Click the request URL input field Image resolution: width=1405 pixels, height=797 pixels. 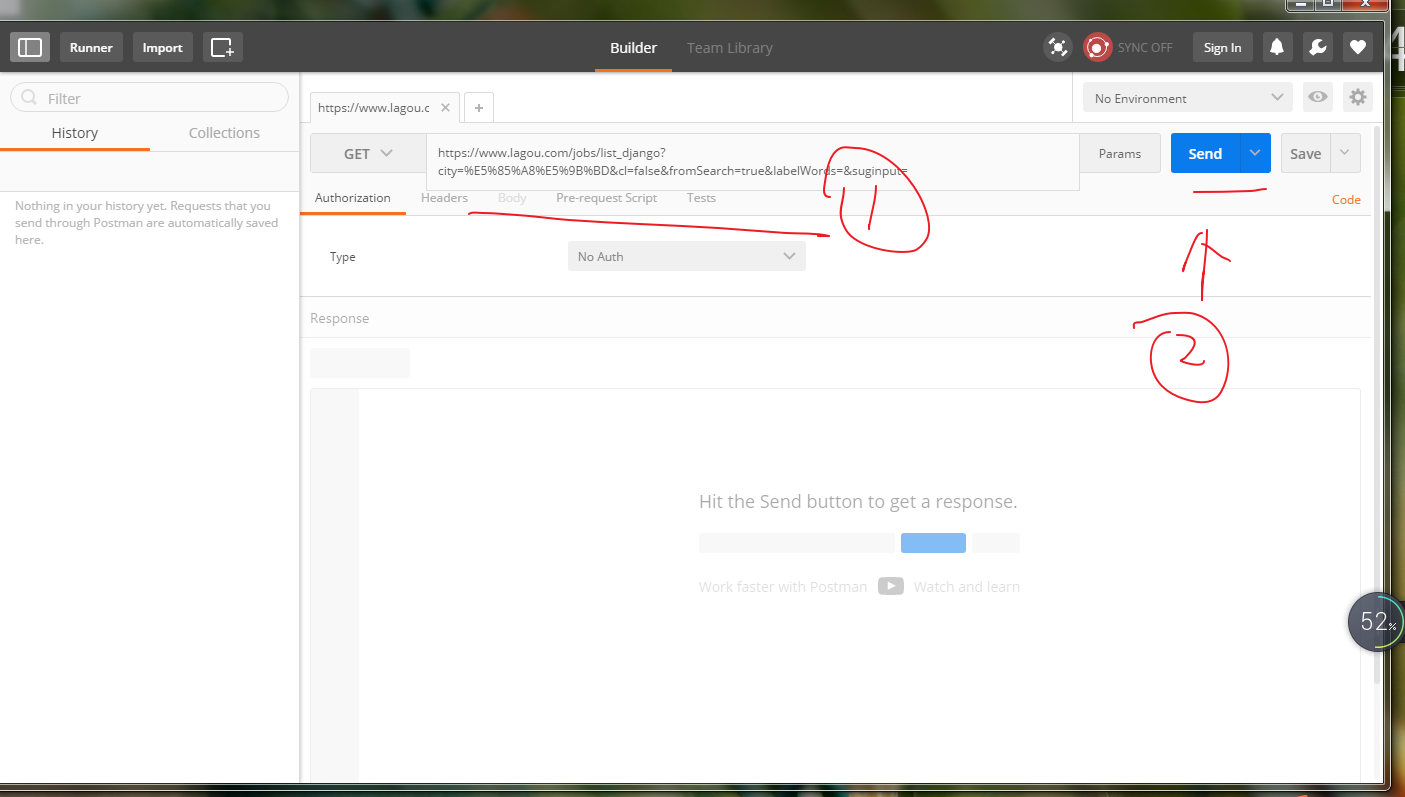coord(753,162)
